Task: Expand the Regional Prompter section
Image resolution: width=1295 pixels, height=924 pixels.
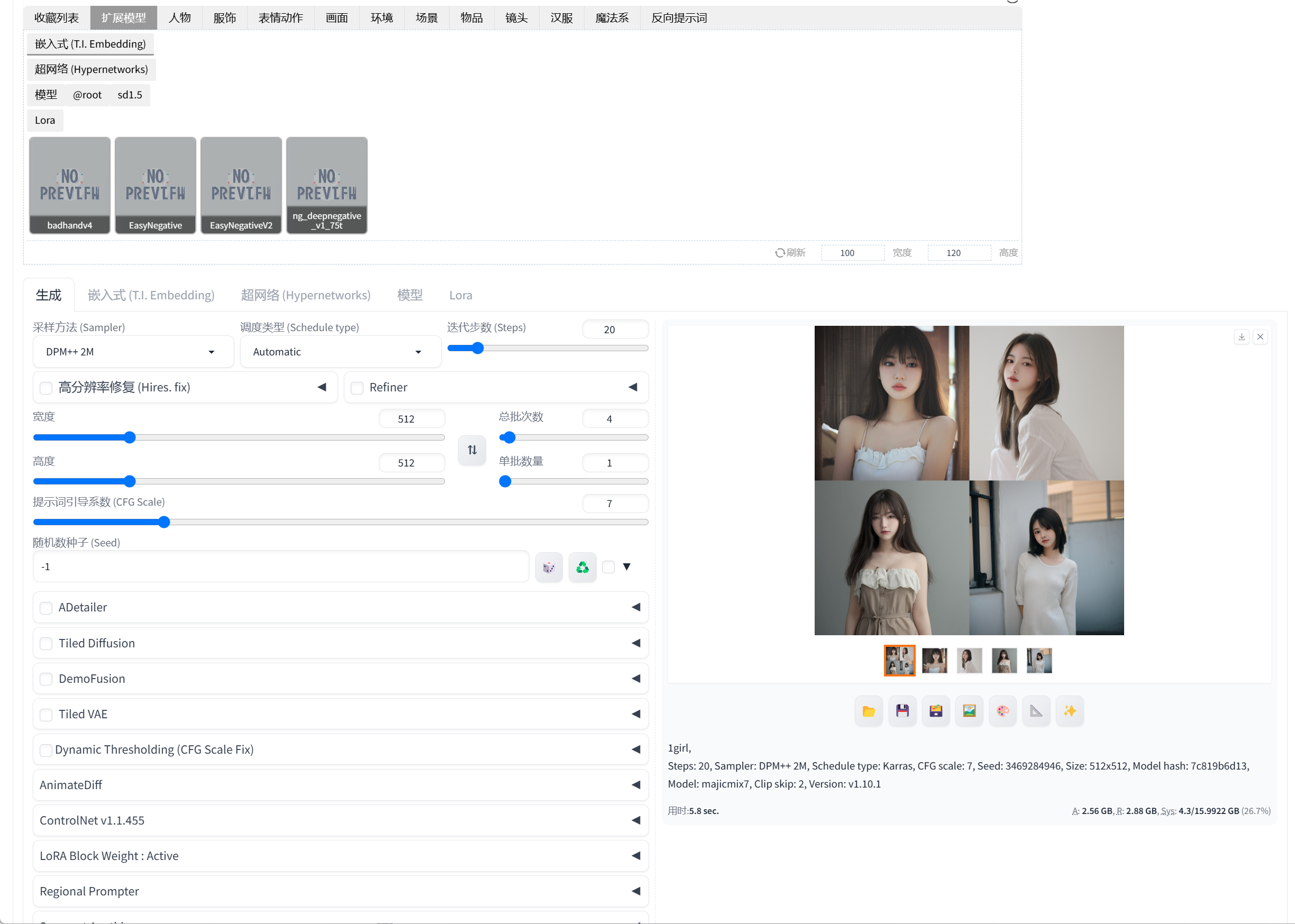Action: tap(340, 891)
